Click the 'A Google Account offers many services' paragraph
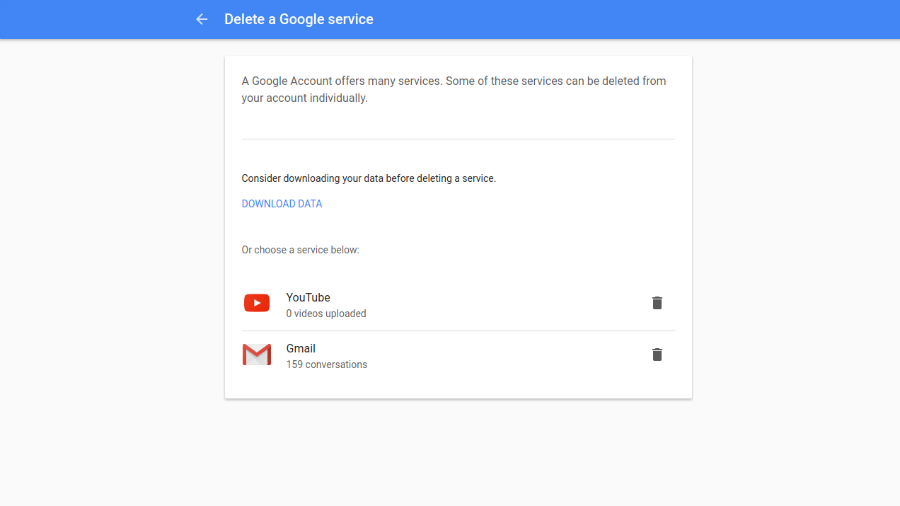 tap(453, 89)
